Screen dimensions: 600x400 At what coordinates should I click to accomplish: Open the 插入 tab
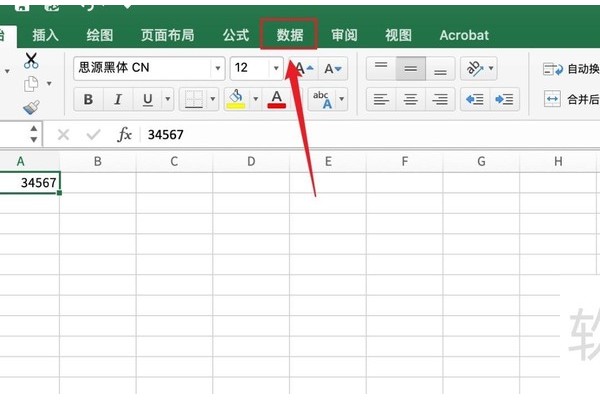point(46,35)
